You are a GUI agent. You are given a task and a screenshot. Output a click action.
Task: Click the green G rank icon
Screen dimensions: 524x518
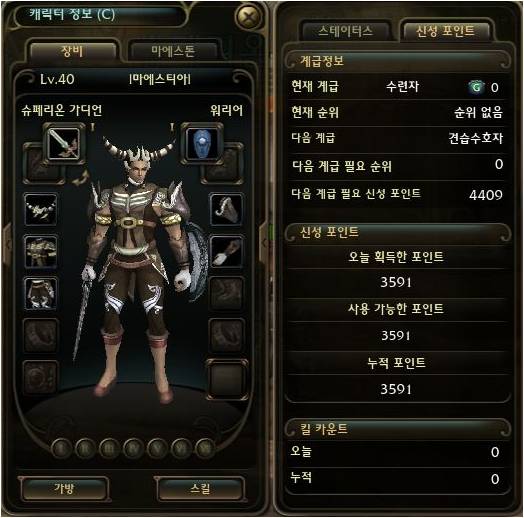point(476,88)
